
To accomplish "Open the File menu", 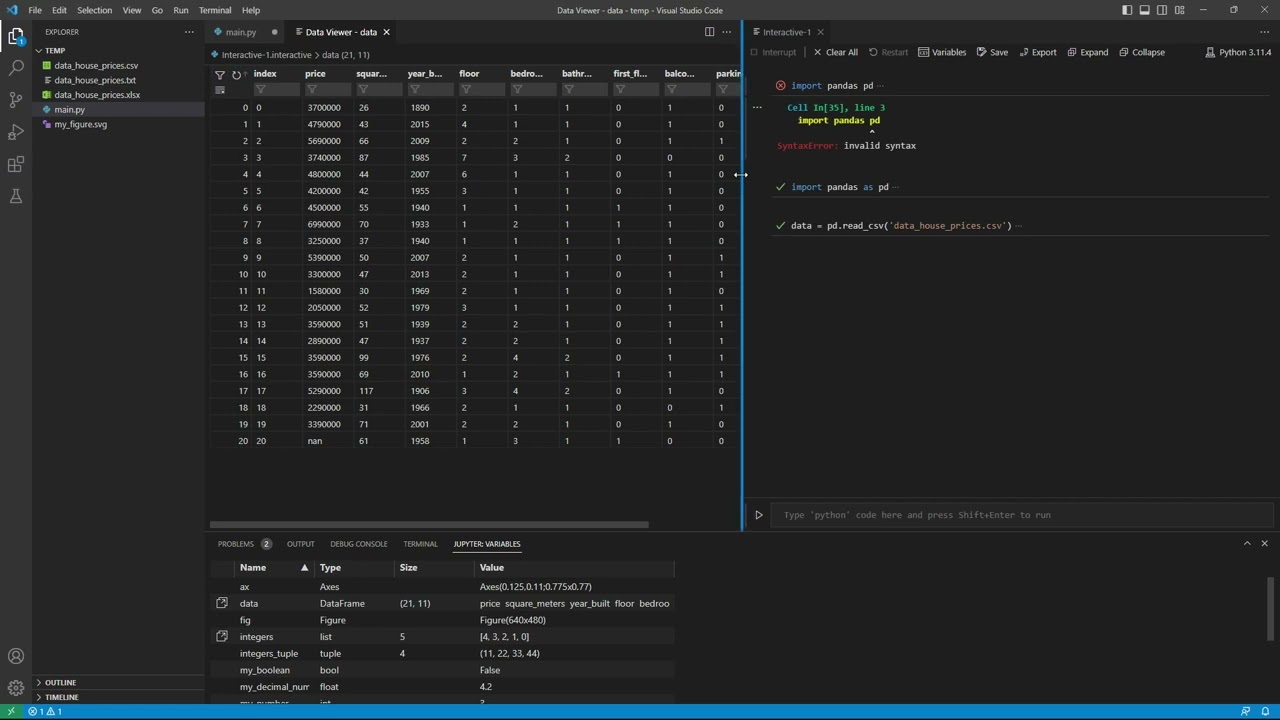I will tap(35, 10).
